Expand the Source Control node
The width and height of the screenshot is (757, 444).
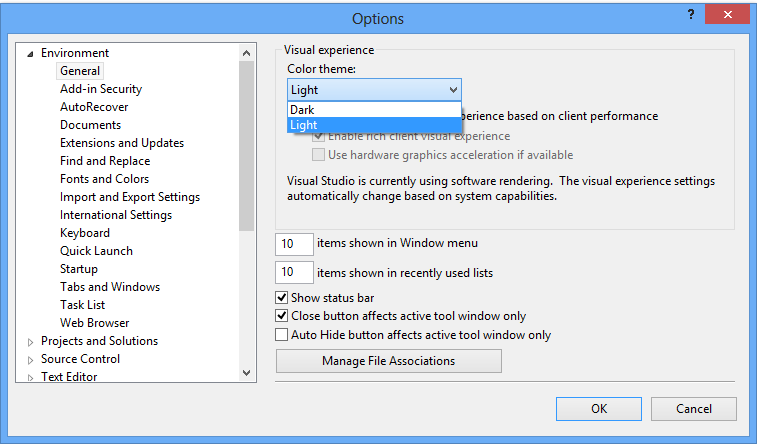click(x=30, y=360)
